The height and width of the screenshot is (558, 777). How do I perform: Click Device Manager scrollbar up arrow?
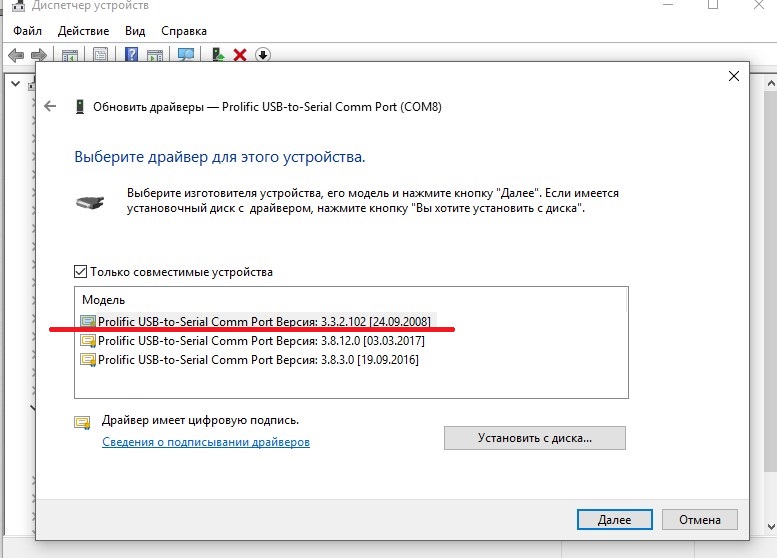pos(771,84)
